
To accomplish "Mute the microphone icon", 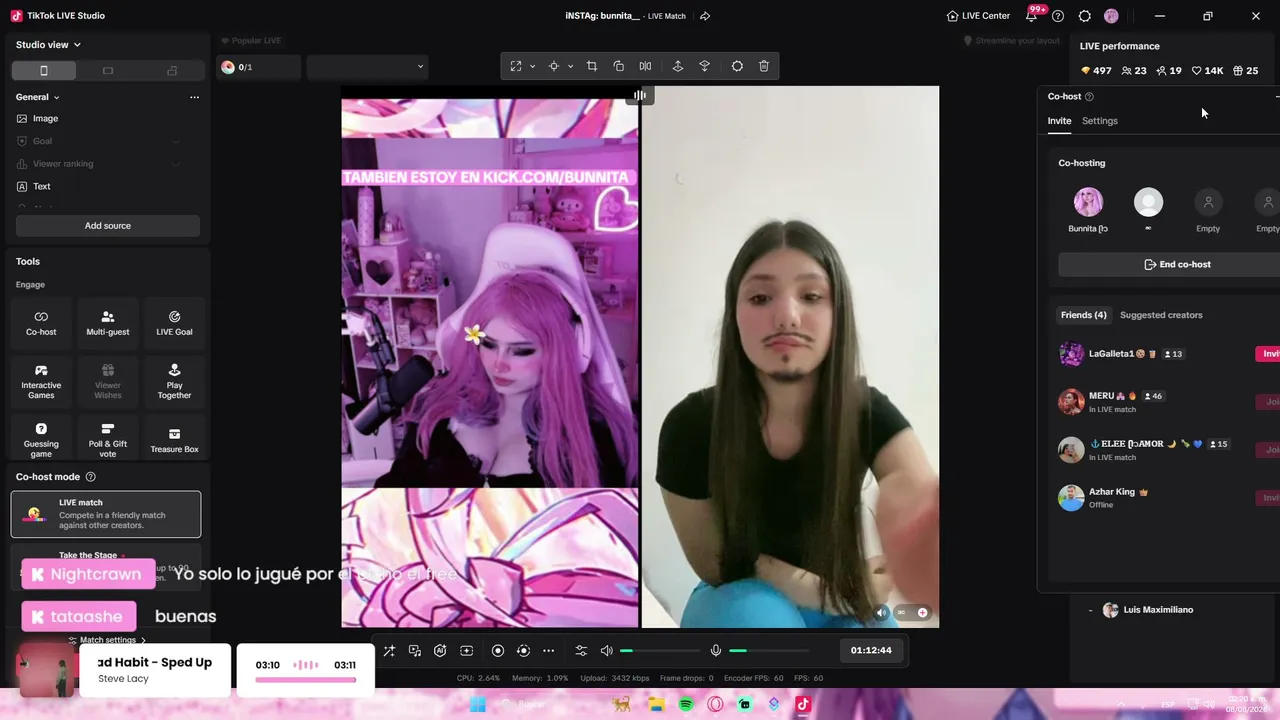I will 716,651.
